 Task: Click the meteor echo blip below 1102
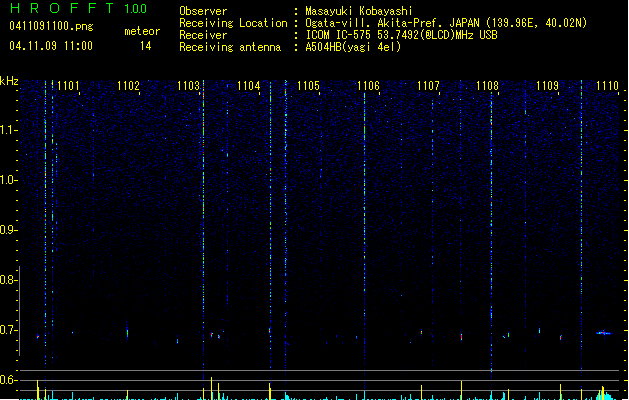[127, 333]
